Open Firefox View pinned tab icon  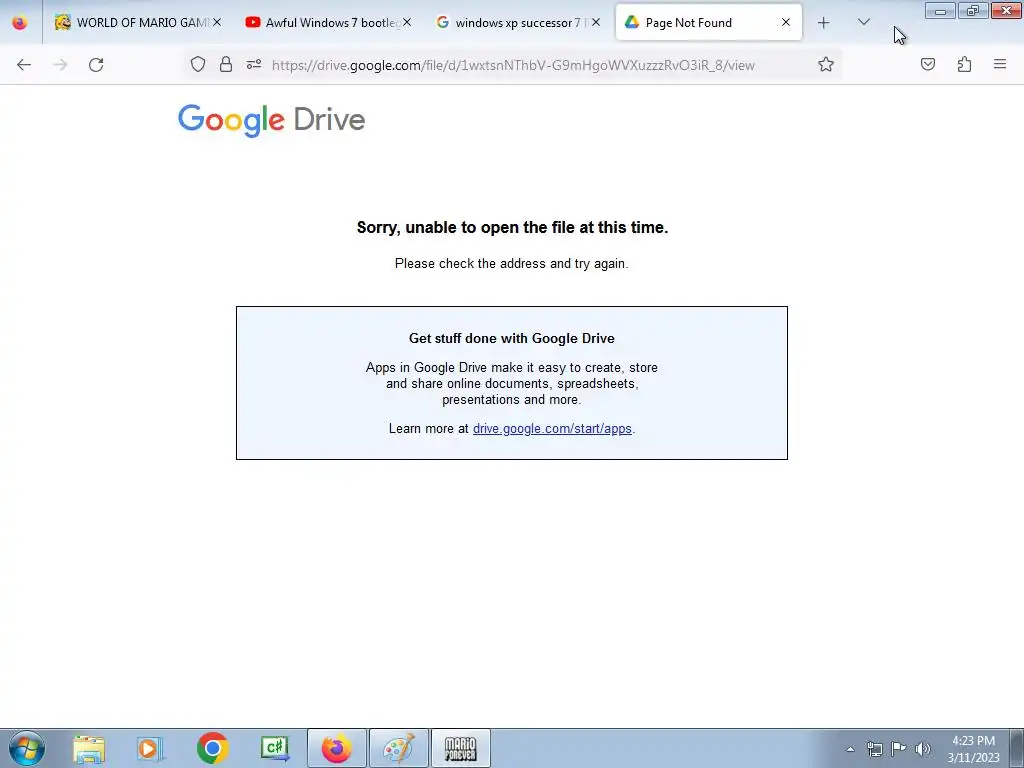pyautogui.click(x=20, y=23)
